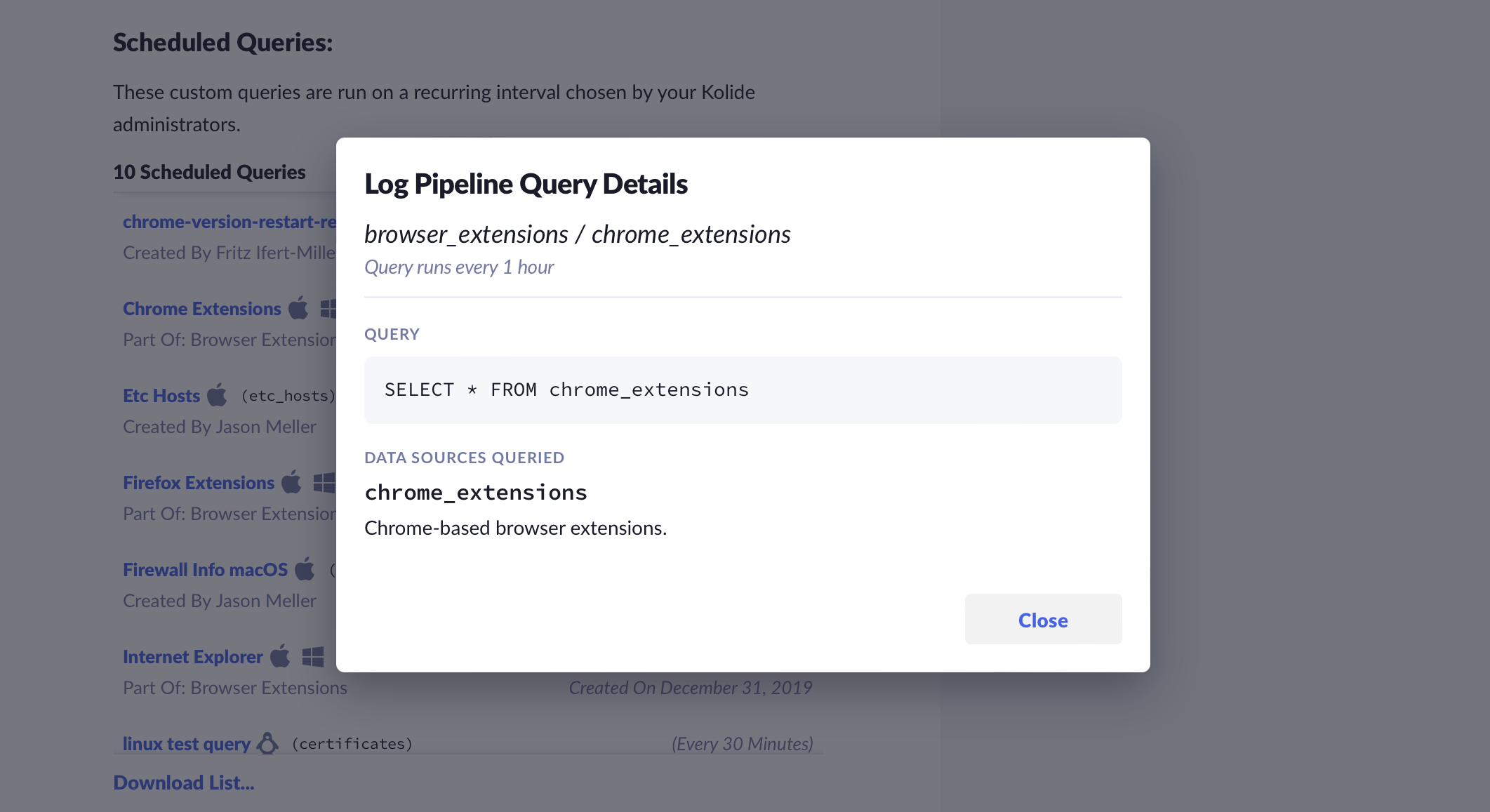Viewport: 1490px width, 812px height.
Task: Click the browser_extensions / chrome_extensions query path
Action: click(578, 234)
